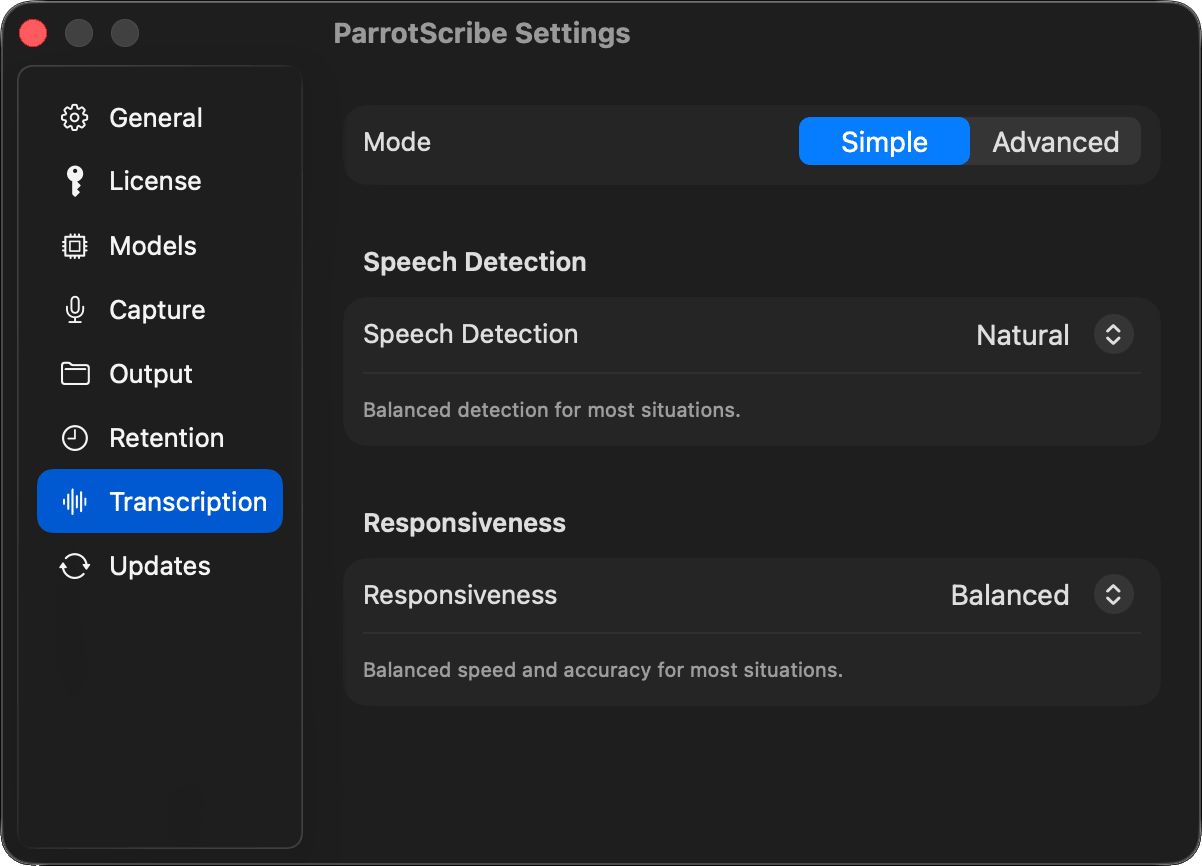Click the folder icon beside Output
This screenshot has width=1202, height=866.
click(x=75, y=374)
